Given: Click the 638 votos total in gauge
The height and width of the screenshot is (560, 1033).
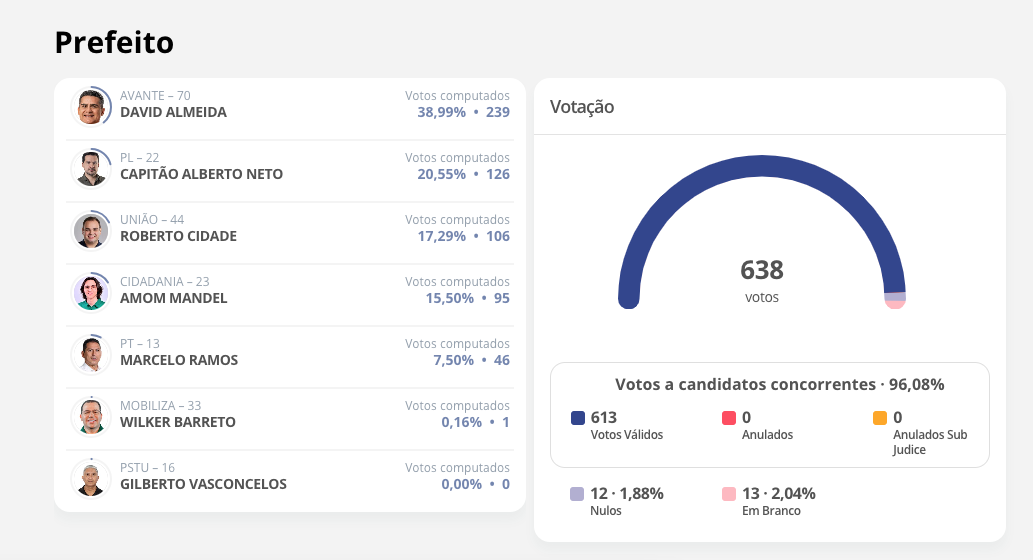Looking at the screenshot, I should pos(762,271).
